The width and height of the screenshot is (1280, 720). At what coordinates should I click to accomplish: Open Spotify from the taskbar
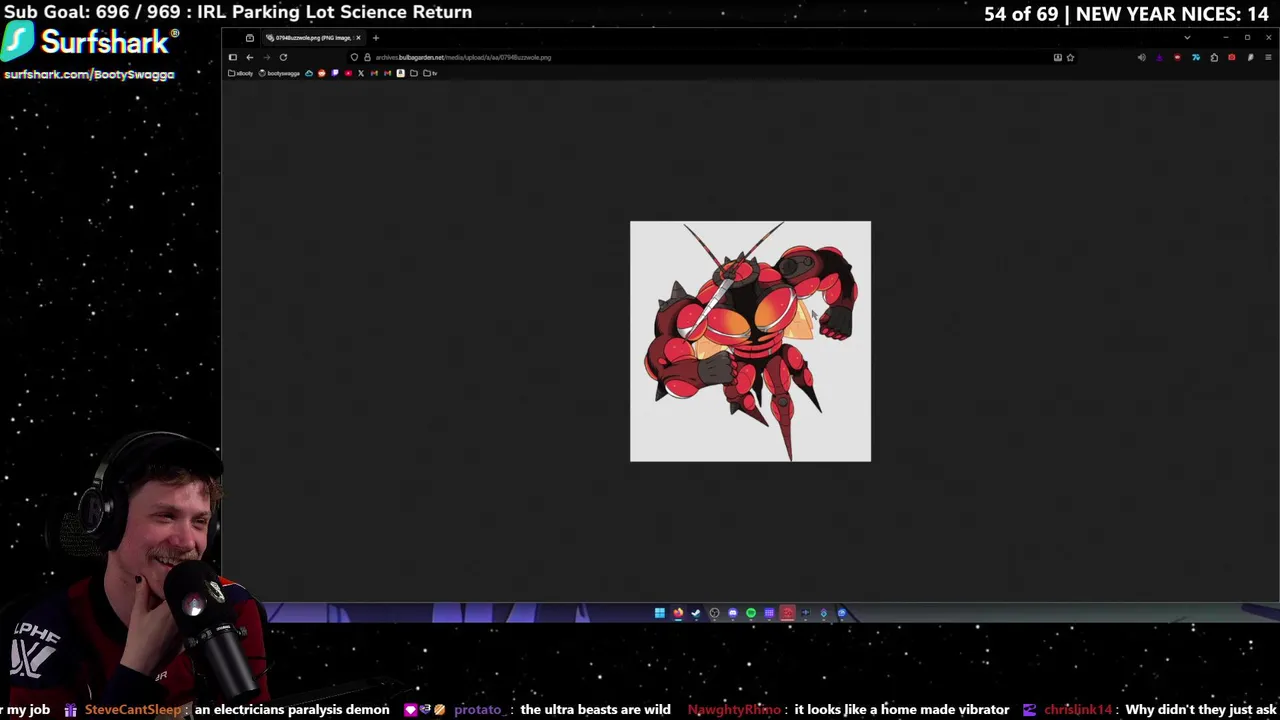pyautogui.click(x=751, y=613)
